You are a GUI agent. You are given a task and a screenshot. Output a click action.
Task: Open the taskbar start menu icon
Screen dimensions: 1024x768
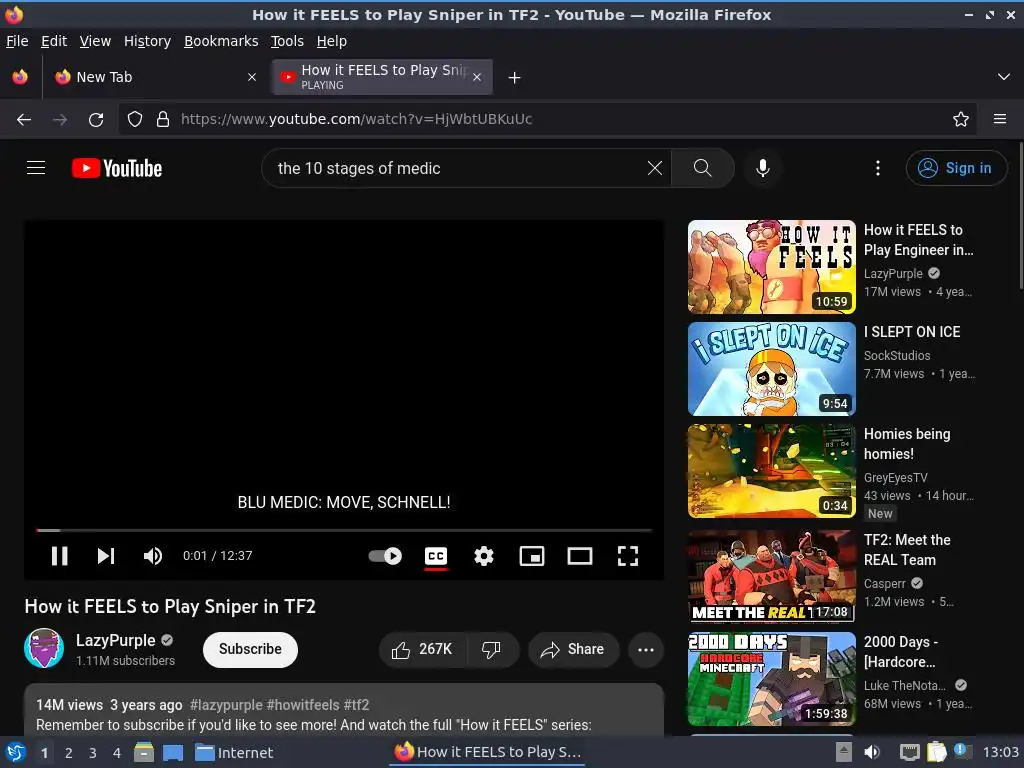15,752
